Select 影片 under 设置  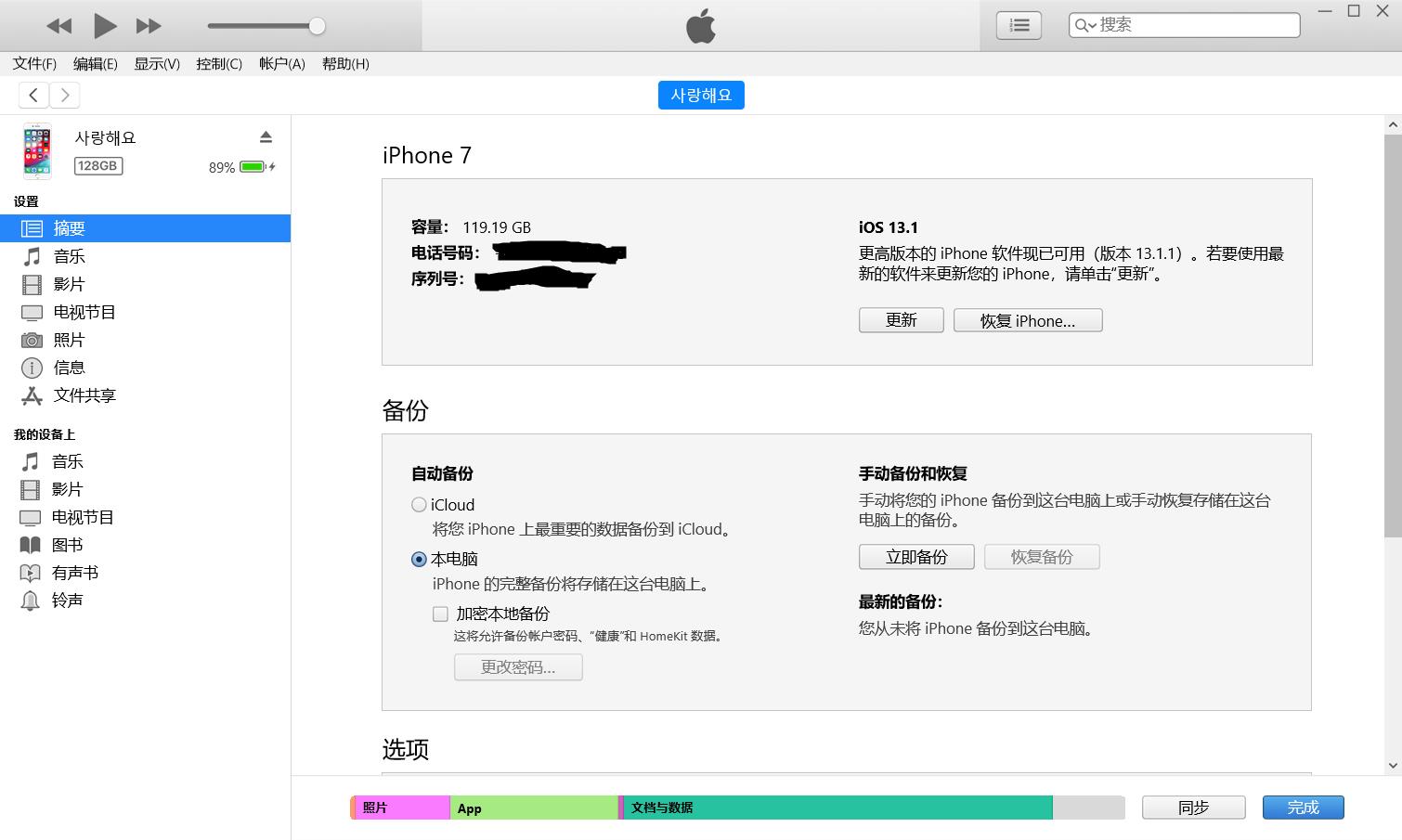(69, 284)
